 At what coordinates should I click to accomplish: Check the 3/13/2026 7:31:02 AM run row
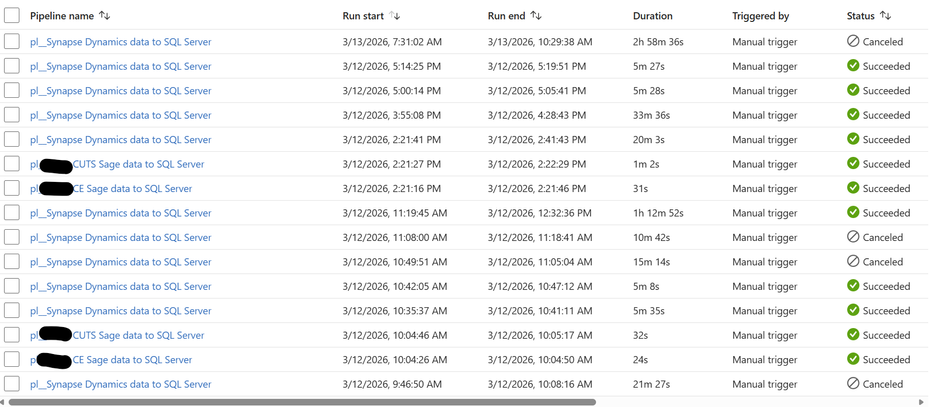click(12, 42)
